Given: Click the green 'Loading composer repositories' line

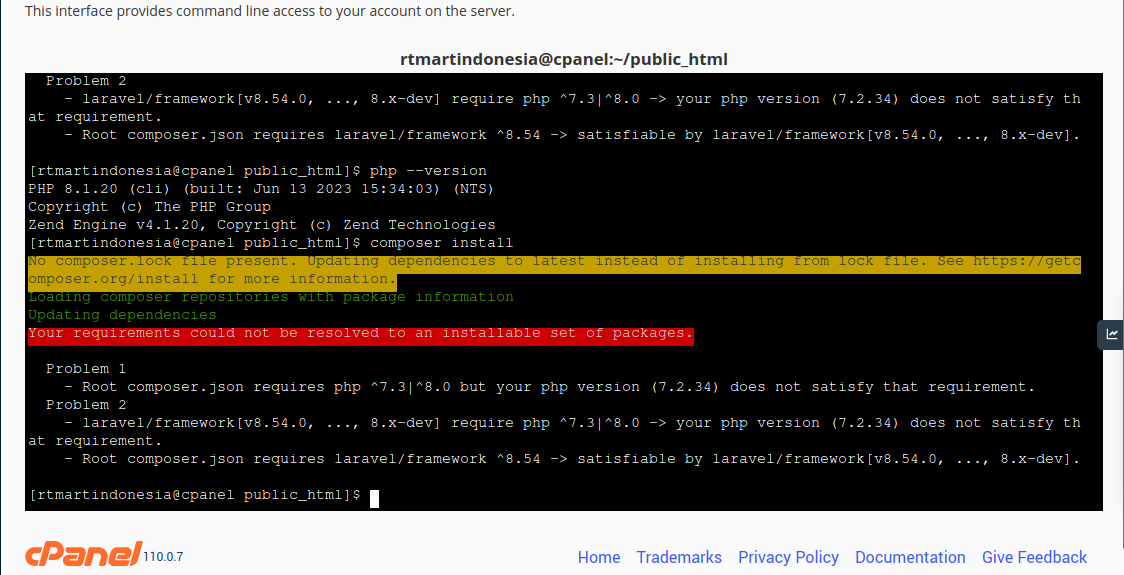Looking at the screenshot, I should [270, 297].
